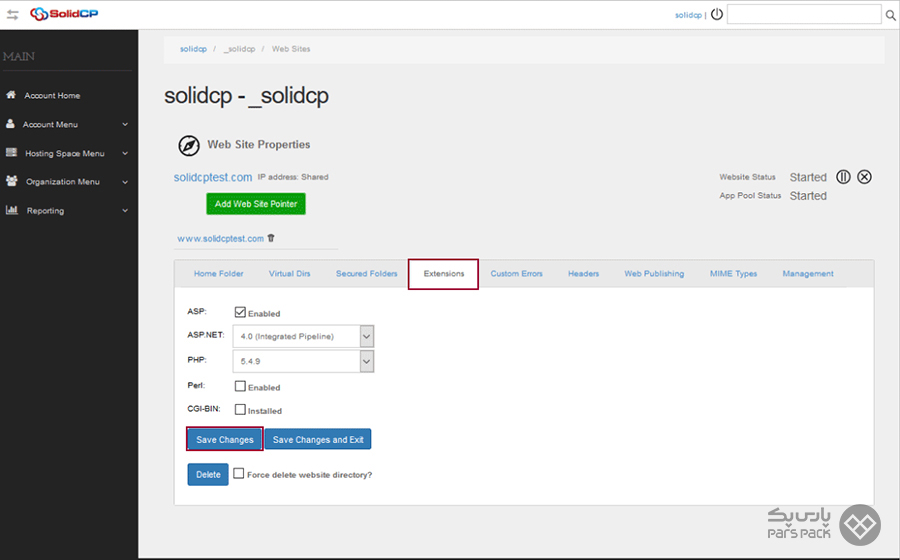This screenshot has height=560, width=900.
Task: Open the Custom Errors tab
Action: (516, 273)
